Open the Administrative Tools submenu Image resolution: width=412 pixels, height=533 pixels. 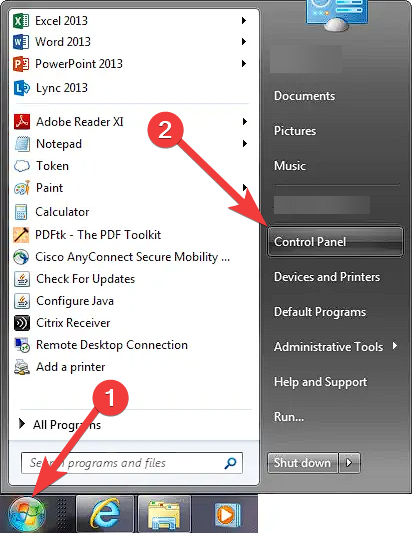click(x=336, y=347)
